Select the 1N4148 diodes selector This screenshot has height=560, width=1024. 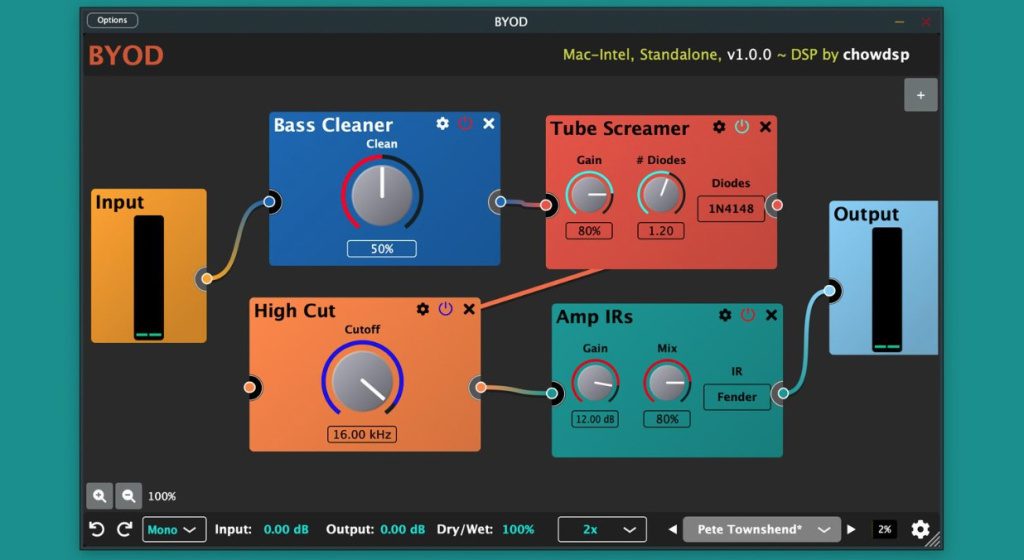point(731,209)
